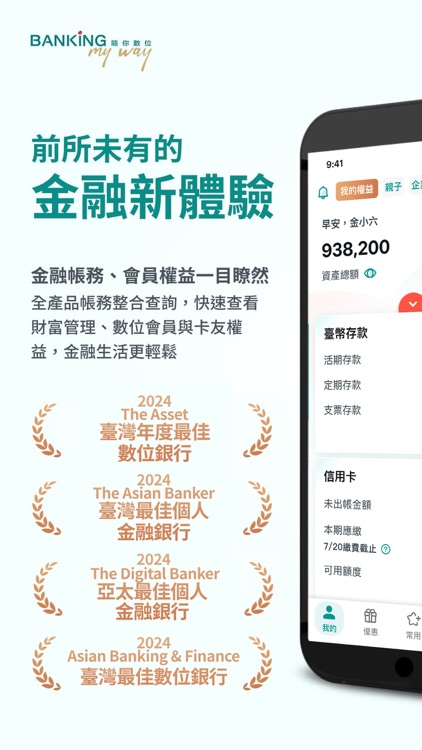Tap the 938,200 total asset amount
Viewport: 422px width, 750px height.
pos(355,249)
